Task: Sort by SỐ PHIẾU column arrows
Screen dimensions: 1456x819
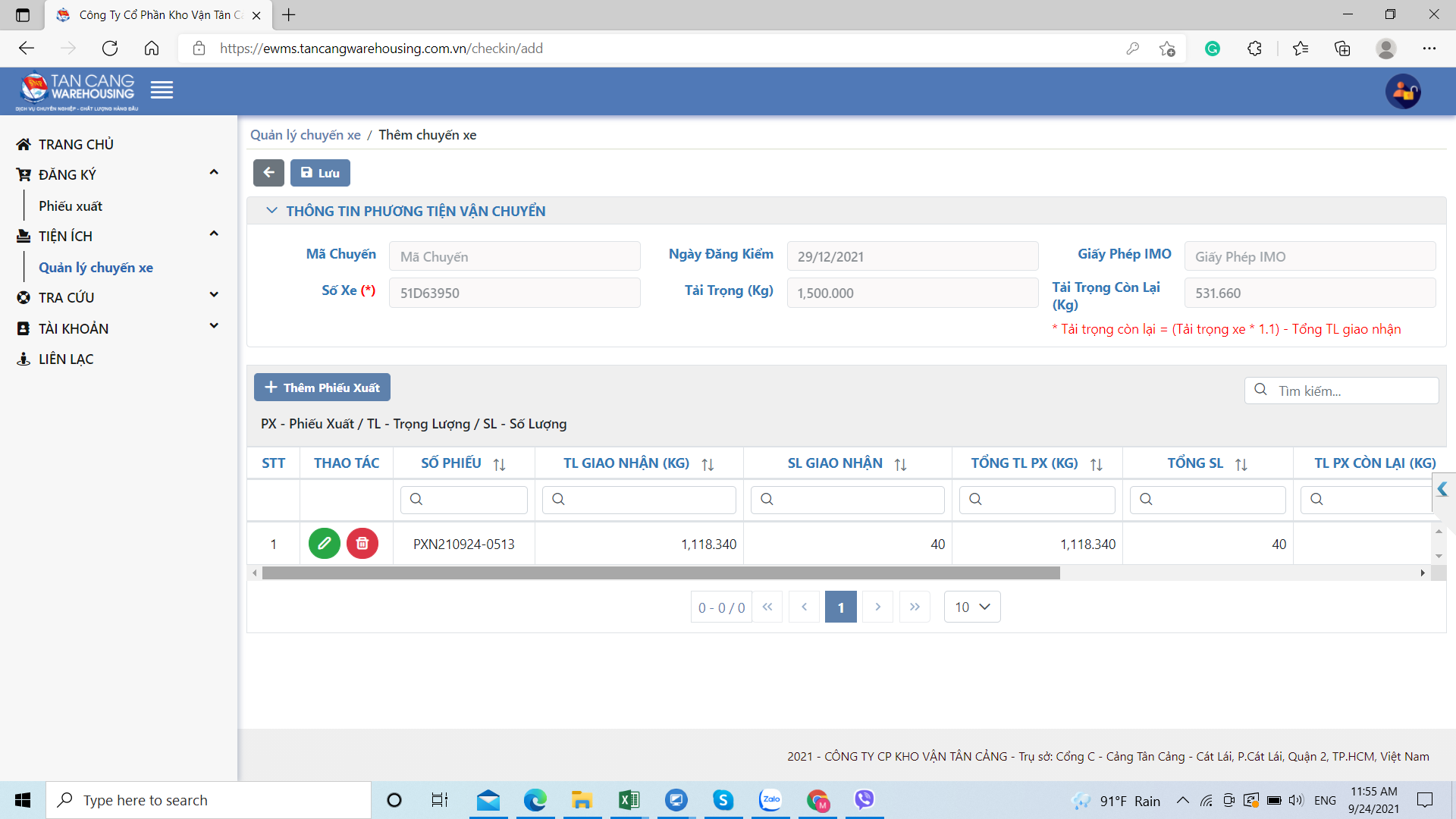Action: click(x=499, y=464)
